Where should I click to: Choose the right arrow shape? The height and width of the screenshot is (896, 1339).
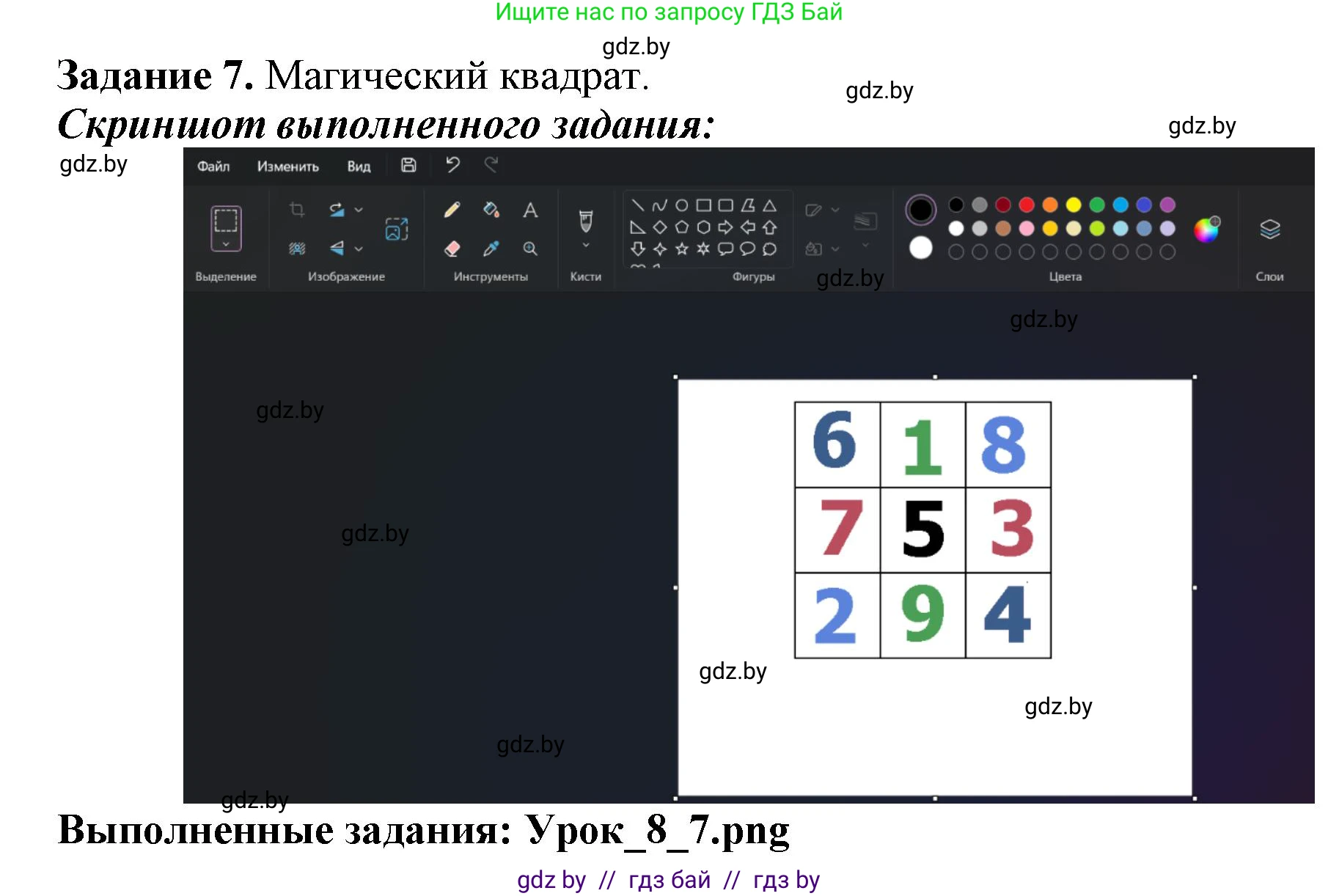click(x=726, y=227)
